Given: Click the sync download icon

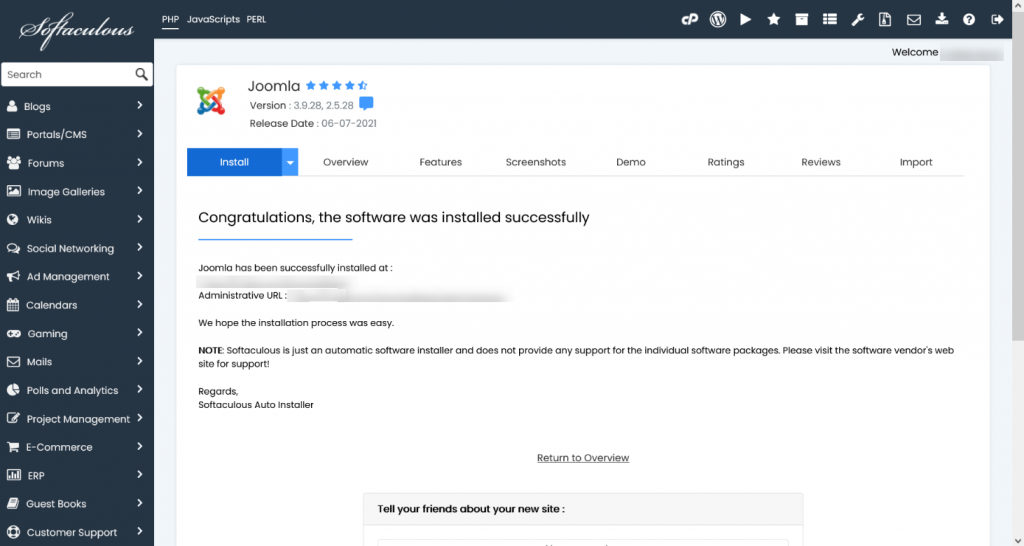Looking at the screenshot, I should (942, 19).
